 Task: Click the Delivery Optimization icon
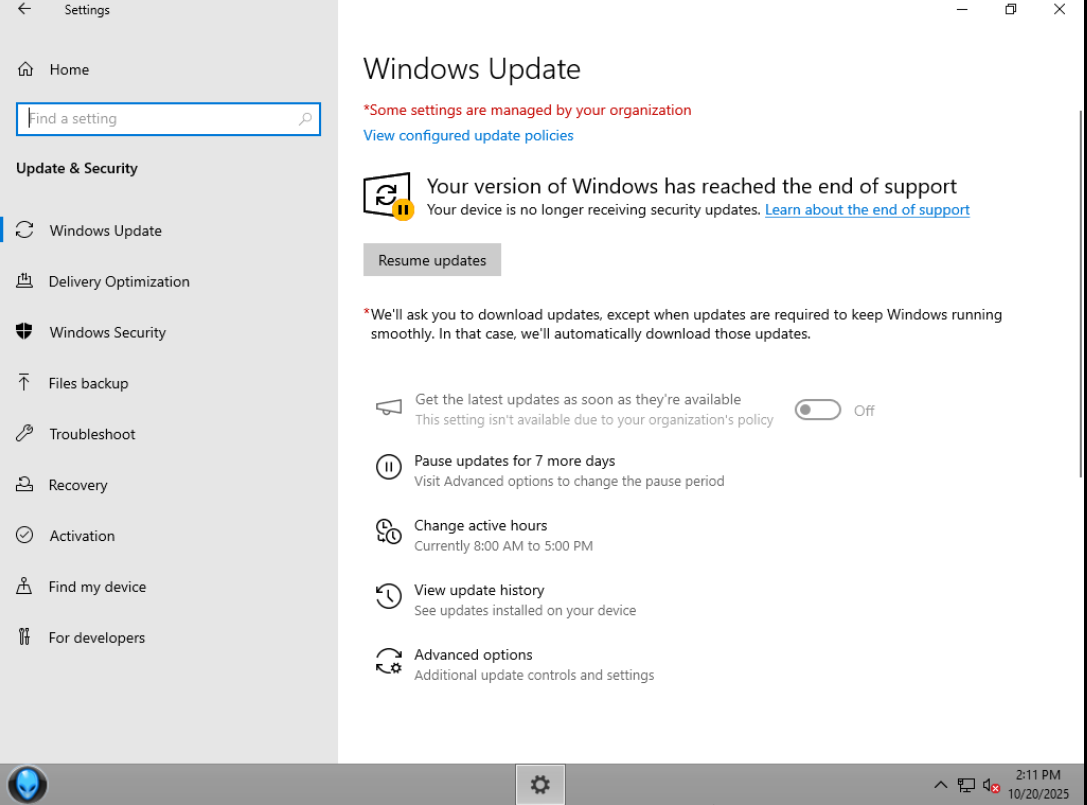[24, 281]
